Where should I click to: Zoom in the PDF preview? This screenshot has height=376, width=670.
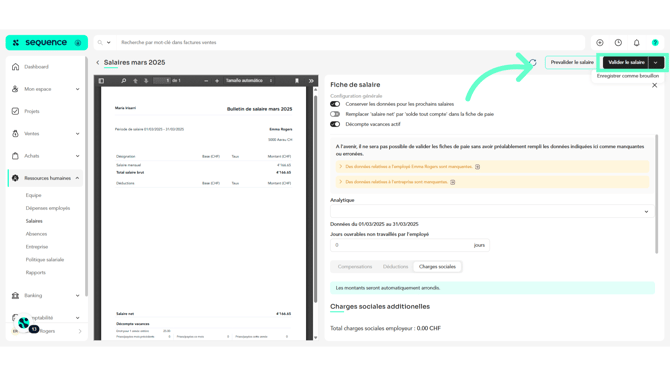point(217,80)
